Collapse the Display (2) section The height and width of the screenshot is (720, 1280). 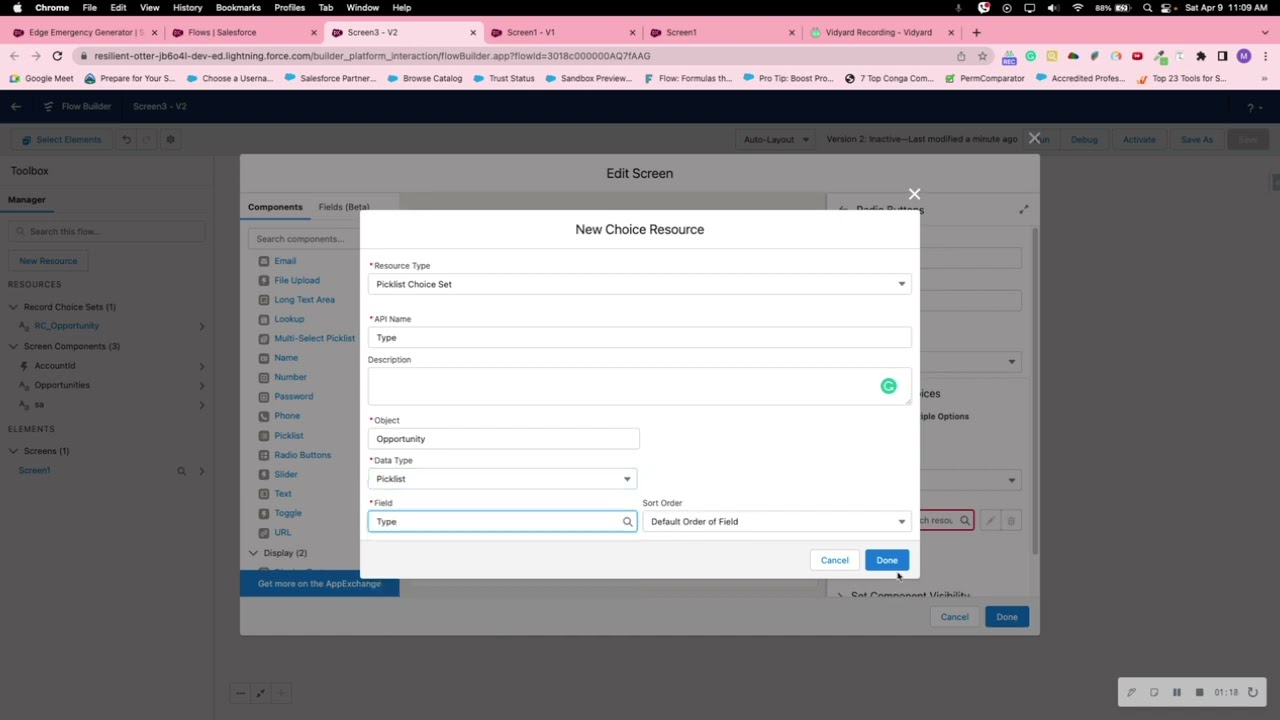point(253,553)
